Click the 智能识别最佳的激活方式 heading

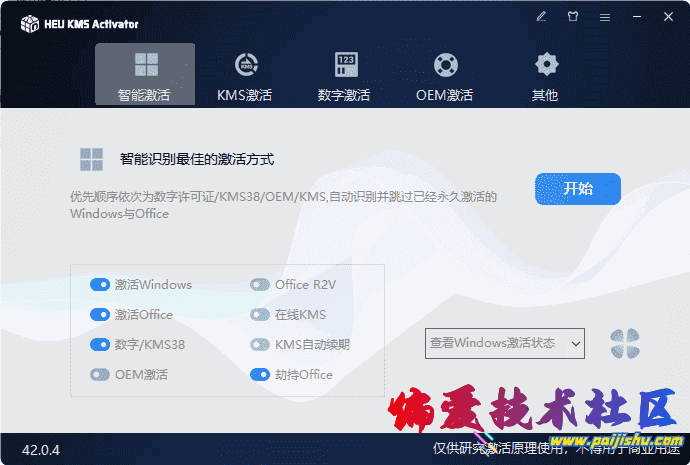197,159
